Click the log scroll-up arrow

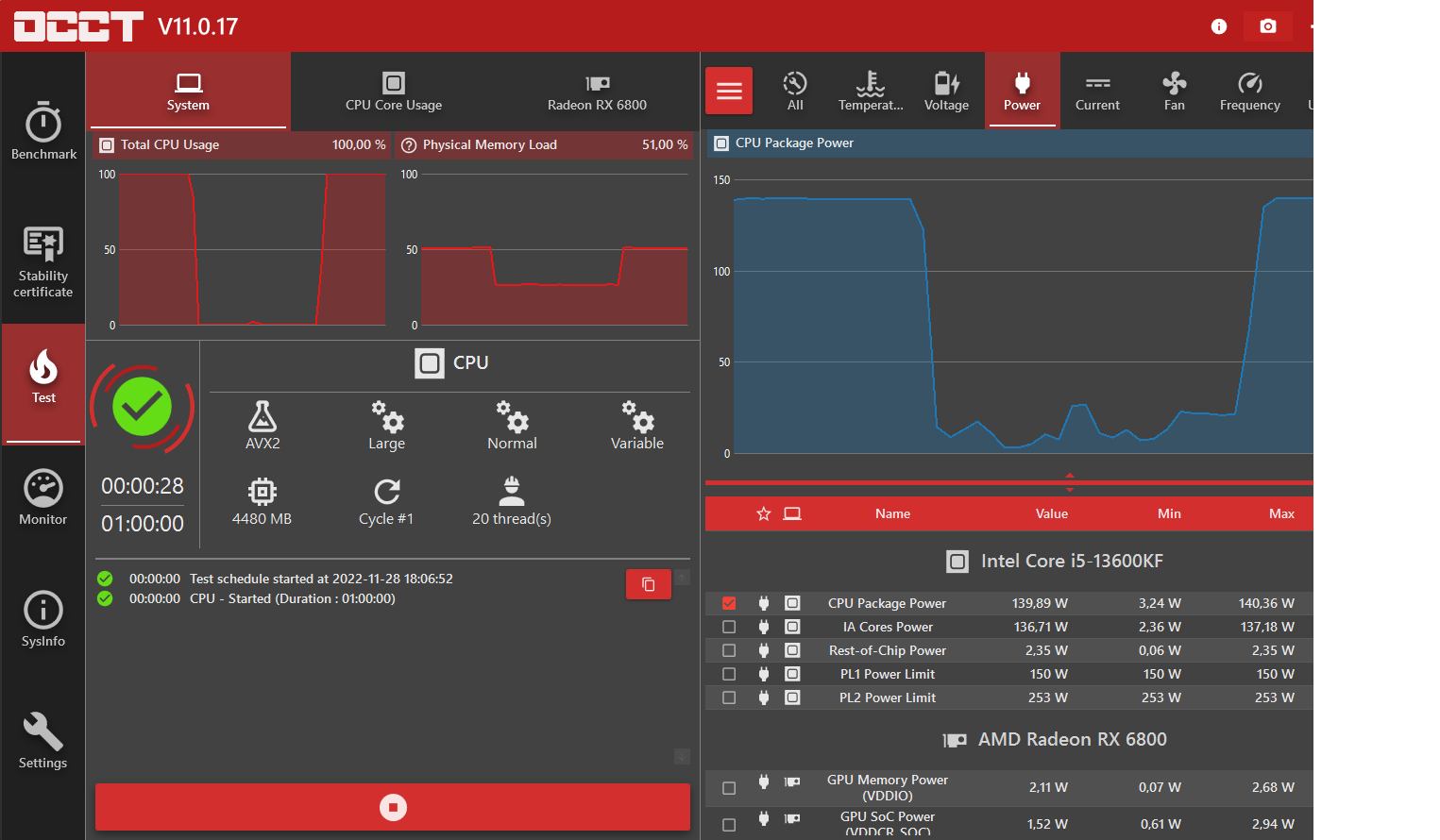point(682,577)
